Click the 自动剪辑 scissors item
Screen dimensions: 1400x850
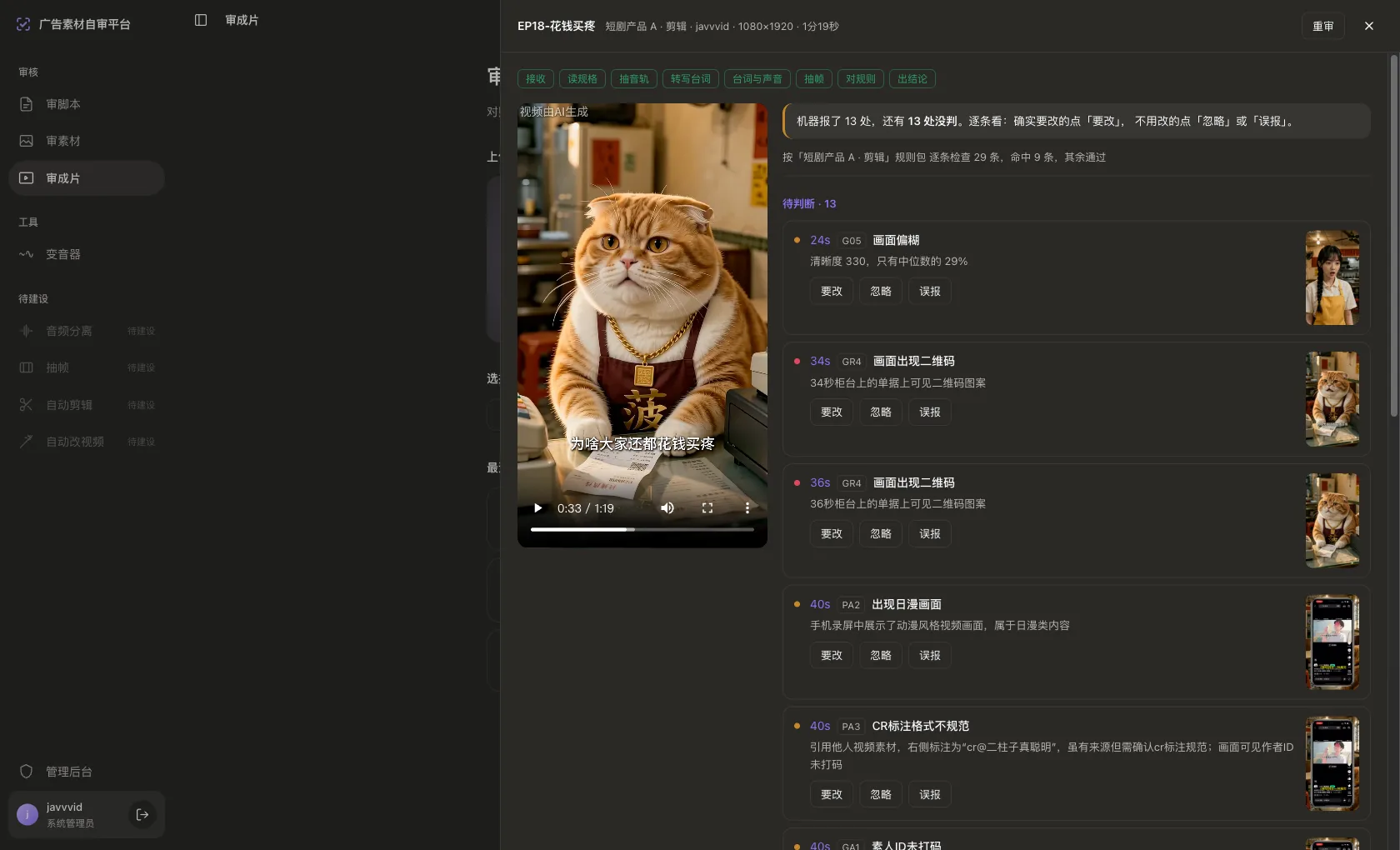87,405
